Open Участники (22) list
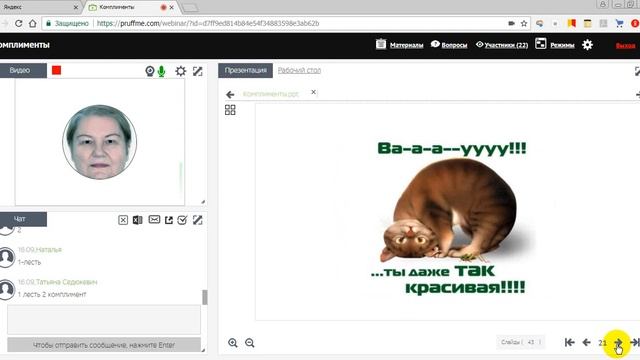Image resolution: width=640 pixels, height=360 pixels. coord(506,45)
